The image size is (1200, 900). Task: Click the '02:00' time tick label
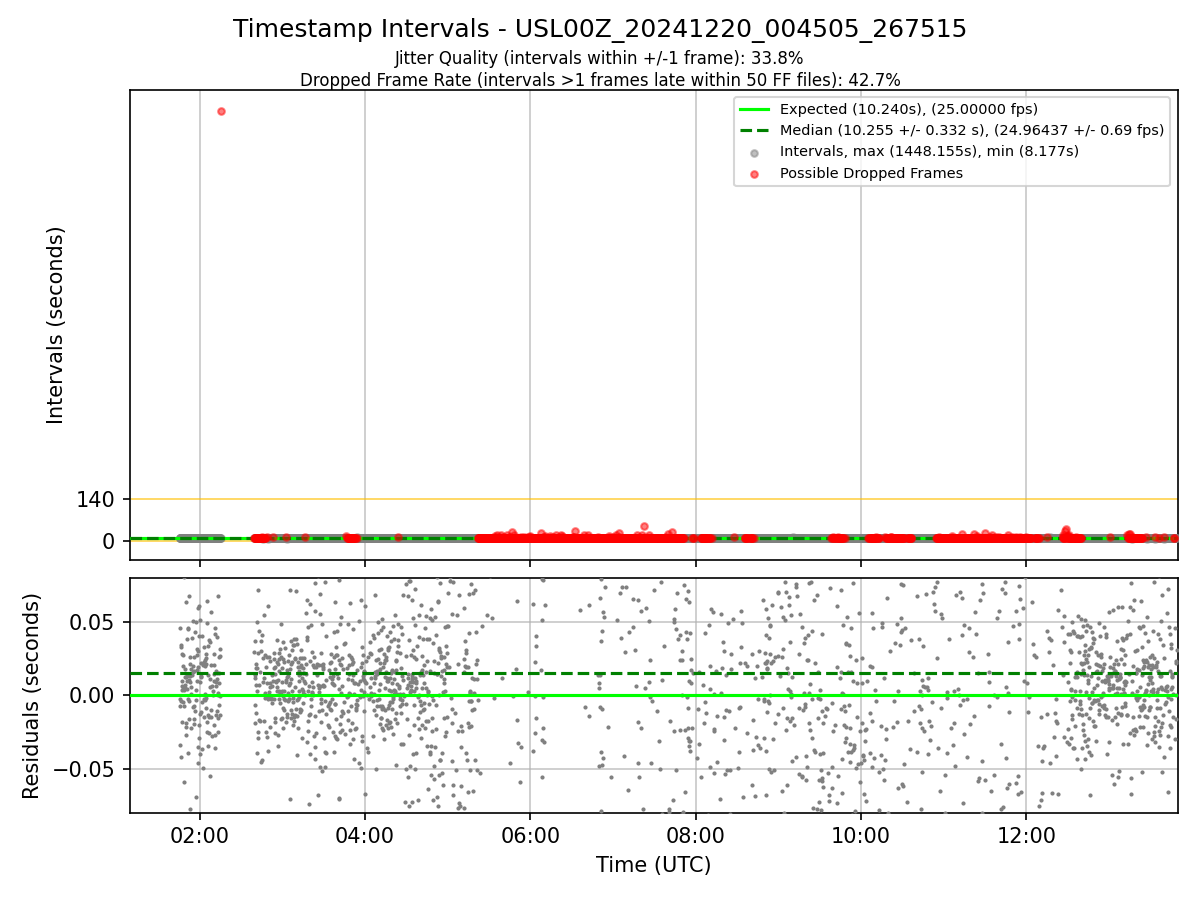point(200,834)
